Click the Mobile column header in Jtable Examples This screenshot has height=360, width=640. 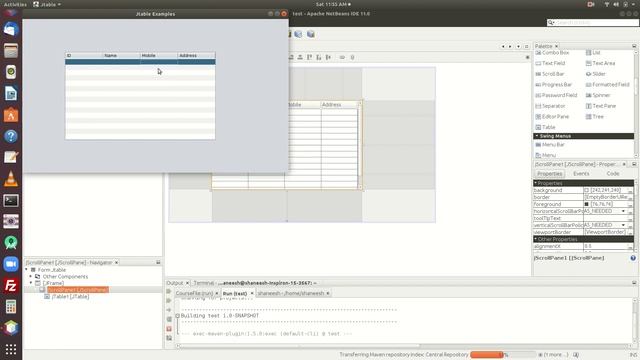159,55
